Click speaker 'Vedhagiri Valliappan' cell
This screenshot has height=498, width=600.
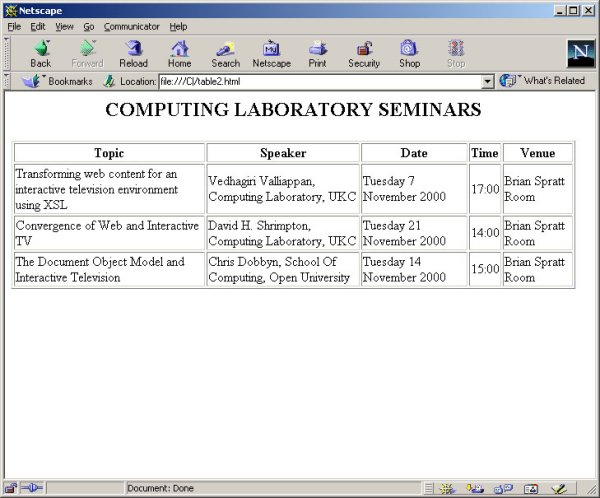283,189
